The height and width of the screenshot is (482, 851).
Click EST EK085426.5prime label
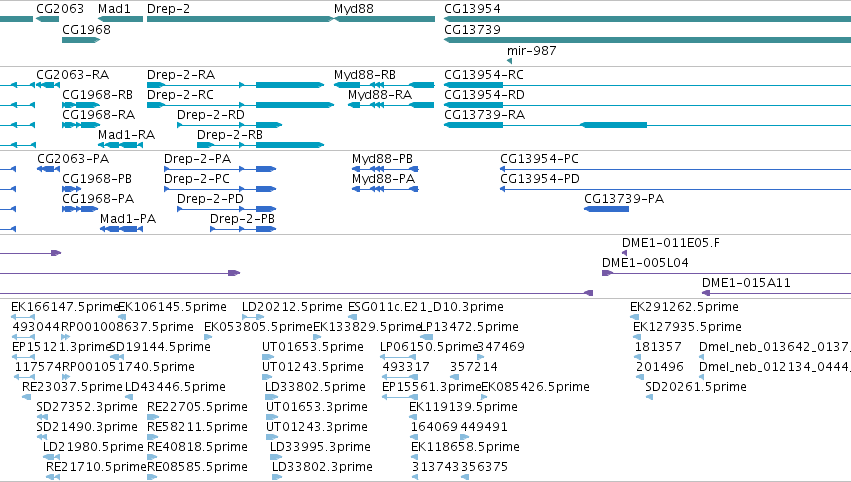point(535,387)
